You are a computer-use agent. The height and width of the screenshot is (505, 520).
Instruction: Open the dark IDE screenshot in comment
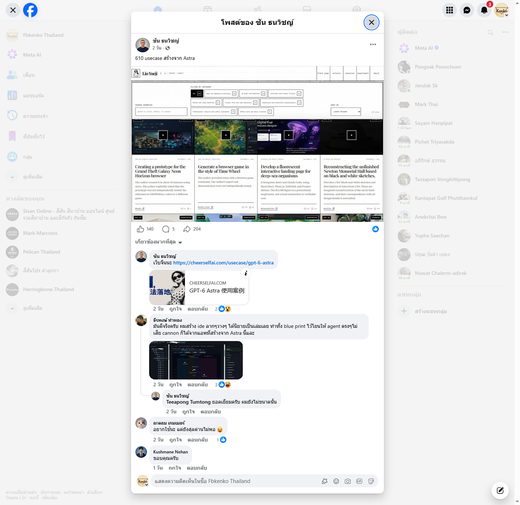(x=196, y=360)
